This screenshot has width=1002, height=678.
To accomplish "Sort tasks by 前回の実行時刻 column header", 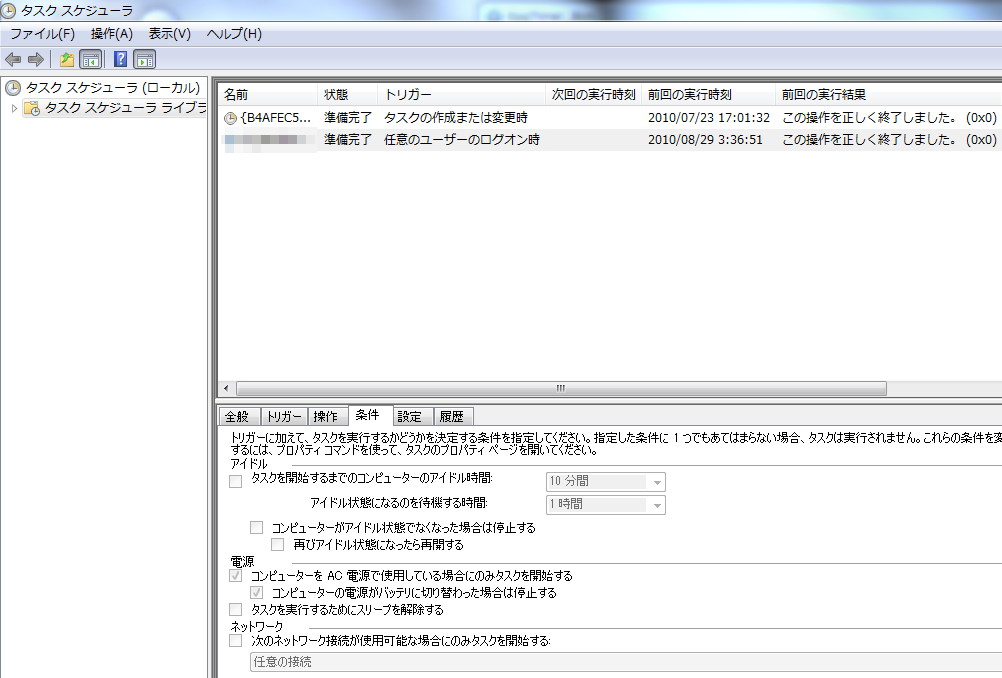I will [x=689, y=95].
